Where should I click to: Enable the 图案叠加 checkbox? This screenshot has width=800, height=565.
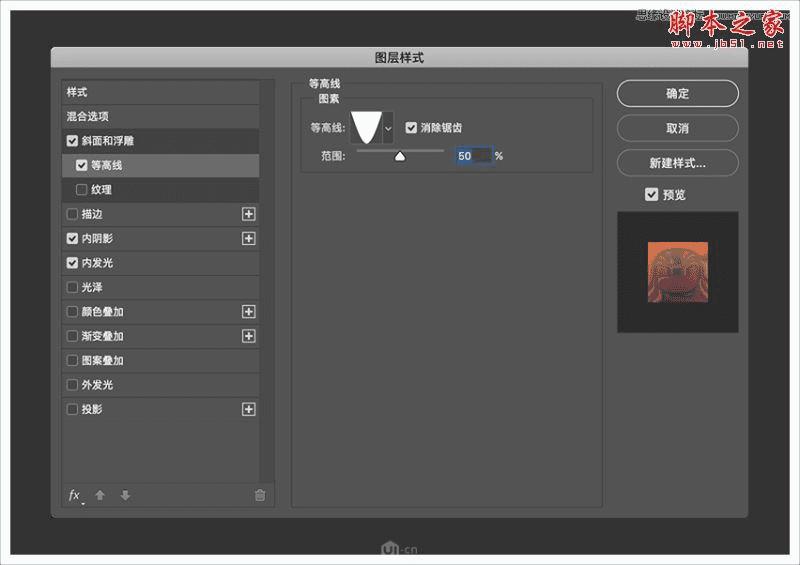point(72,360)
